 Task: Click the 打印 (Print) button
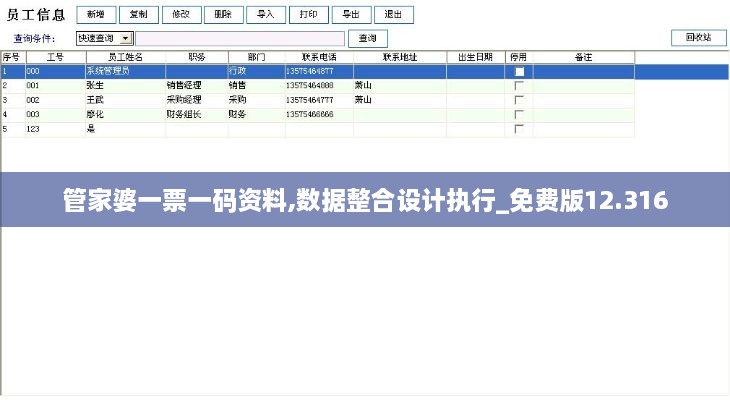[309, 15]
